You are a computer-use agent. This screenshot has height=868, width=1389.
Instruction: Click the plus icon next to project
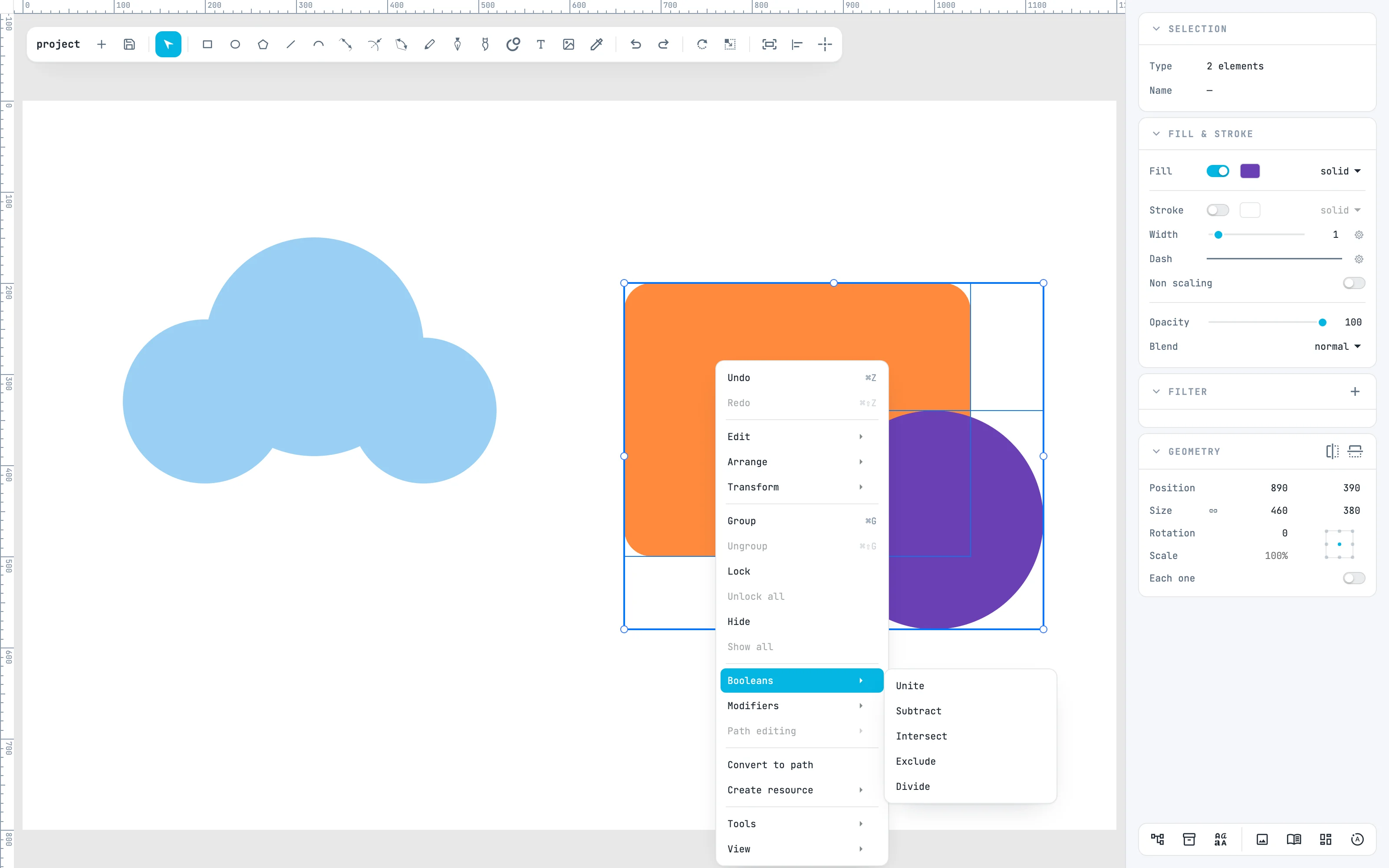102,44
